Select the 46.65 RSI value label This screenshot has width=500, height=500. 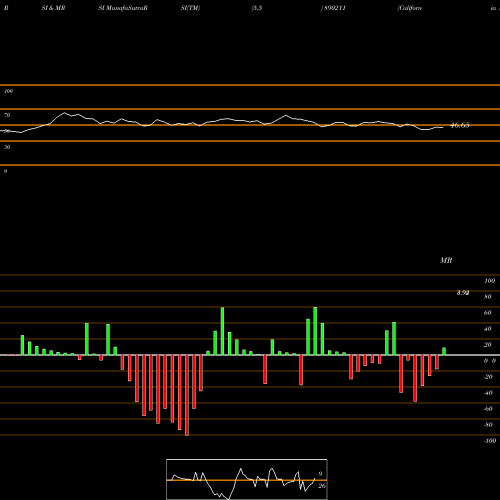tap(460, 126)
